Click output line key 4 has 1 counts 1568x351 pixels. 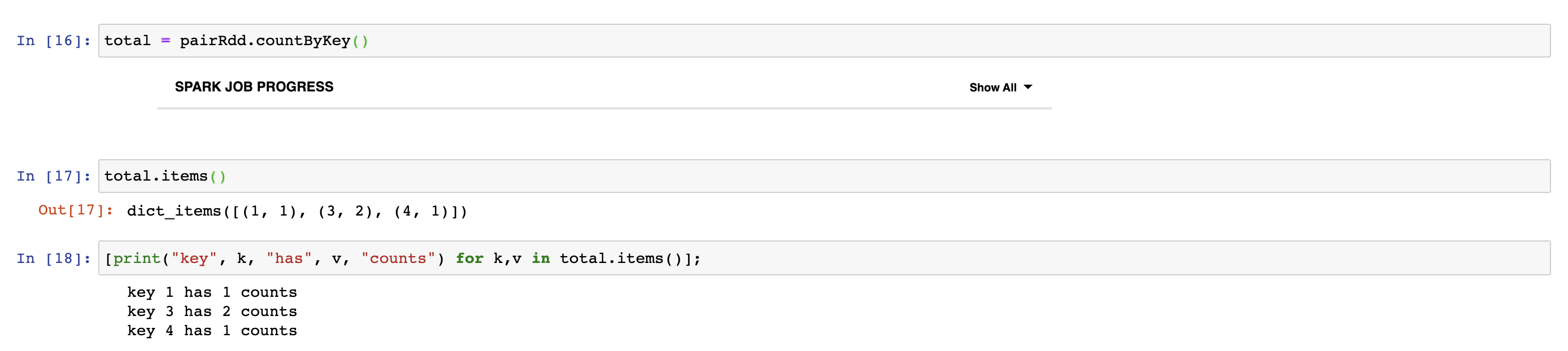point(212,331)
